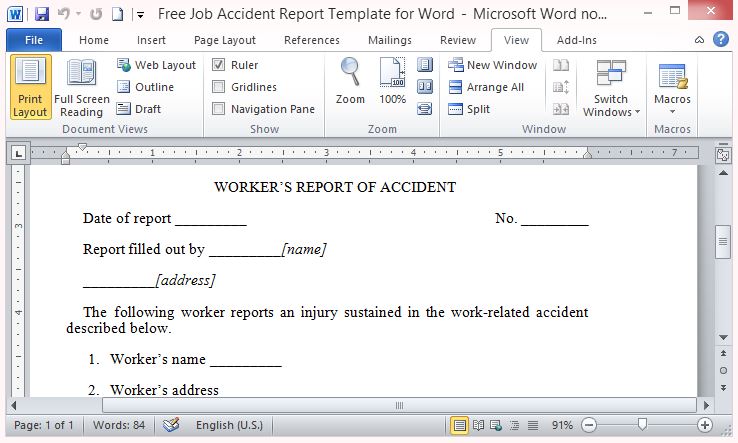Screen dimensions: 738x443
Task: Switch to Draft view in ribbon
Action: [139, 109]
